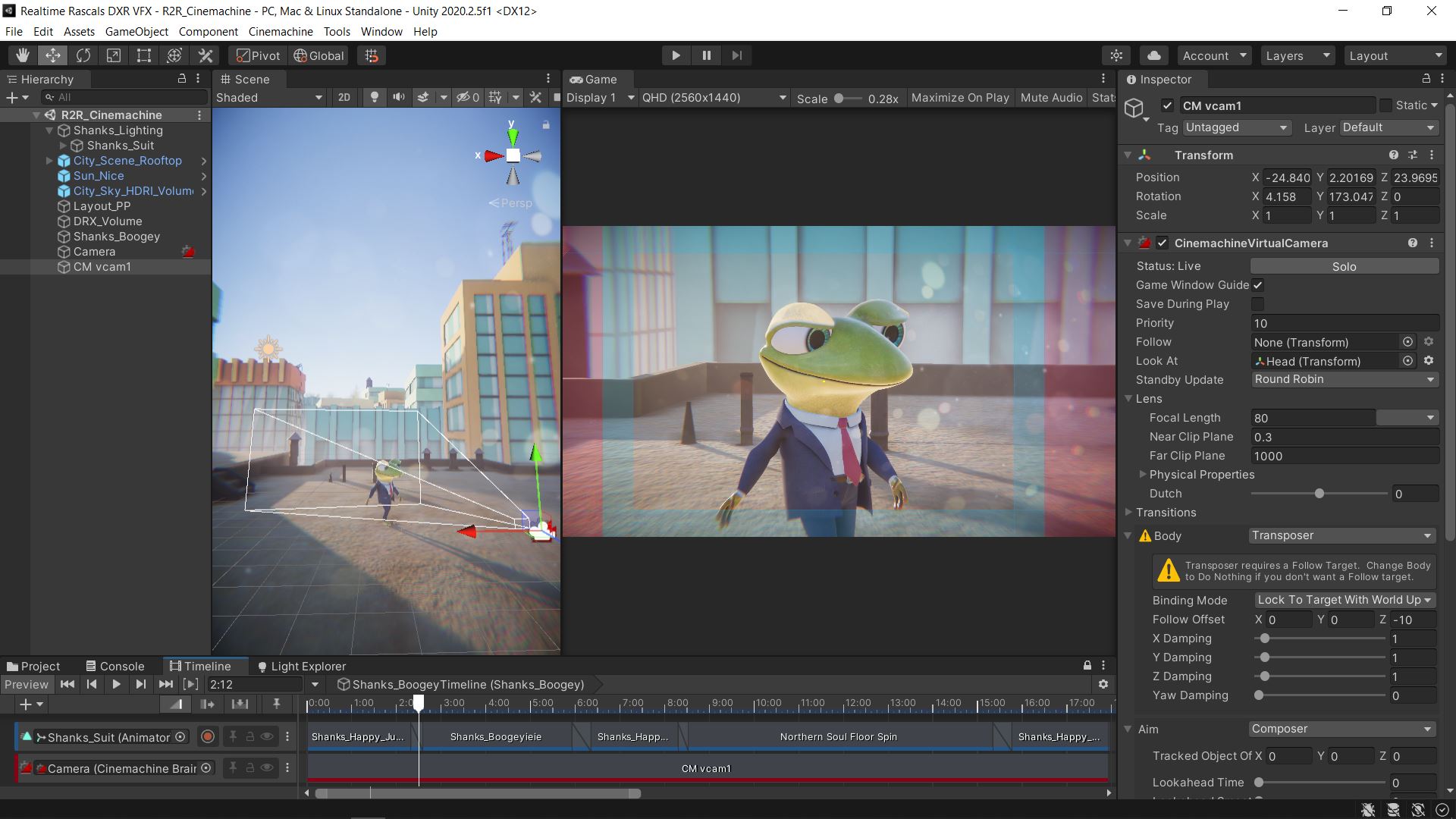Toggle 2D scene view mode
Image resolution: width=1456 pixels, height=819 pixels.
pos(344,97)
